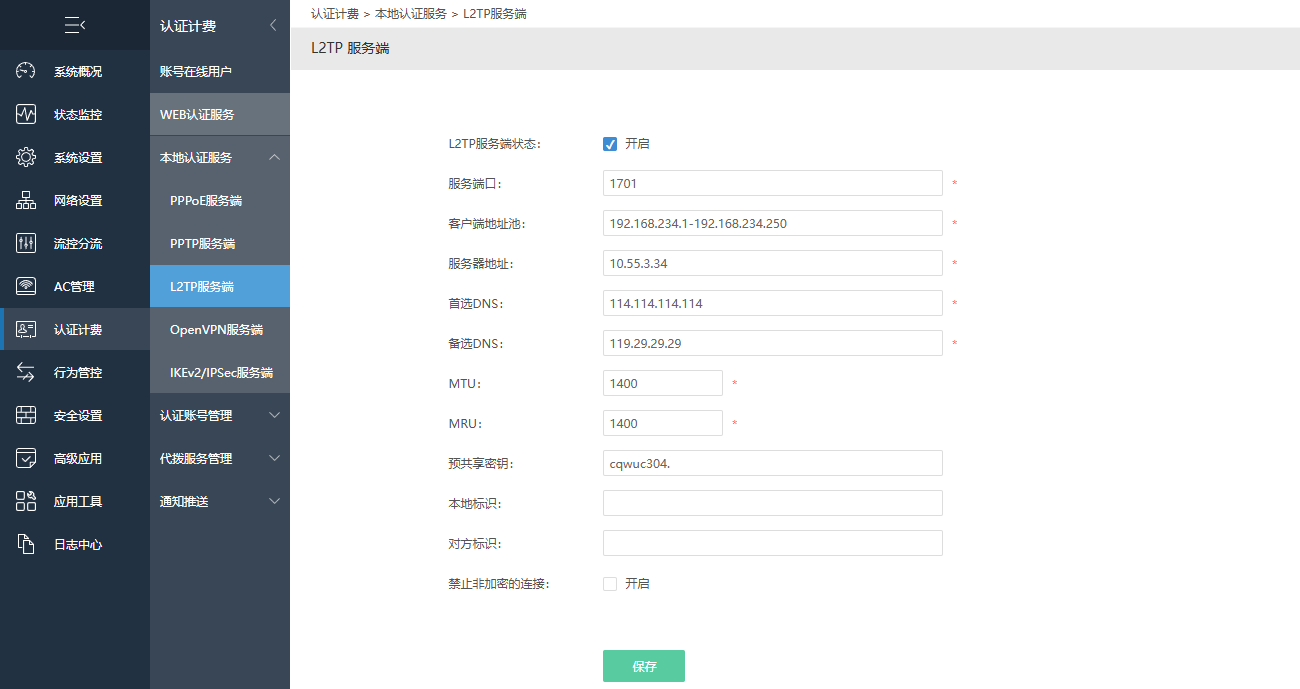
Task: Open the 系统概况 dashboard icon
Action: click(x=26, y=72)
